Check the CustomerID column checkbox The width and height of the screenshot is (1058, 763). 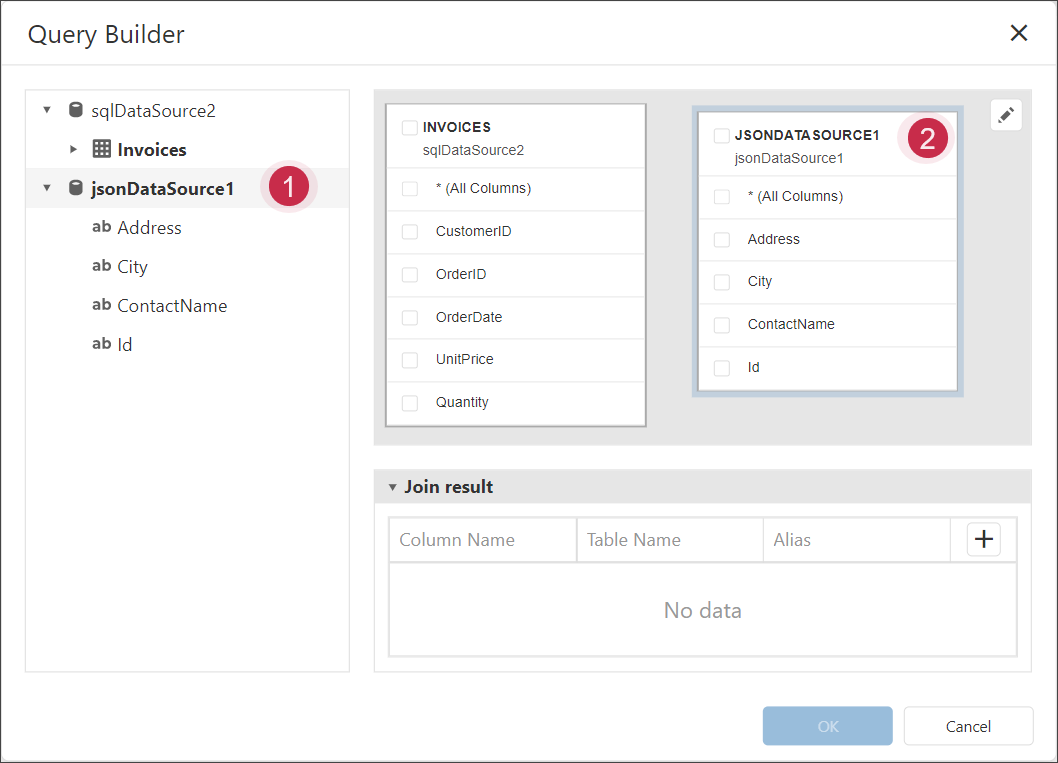(410, 232)
